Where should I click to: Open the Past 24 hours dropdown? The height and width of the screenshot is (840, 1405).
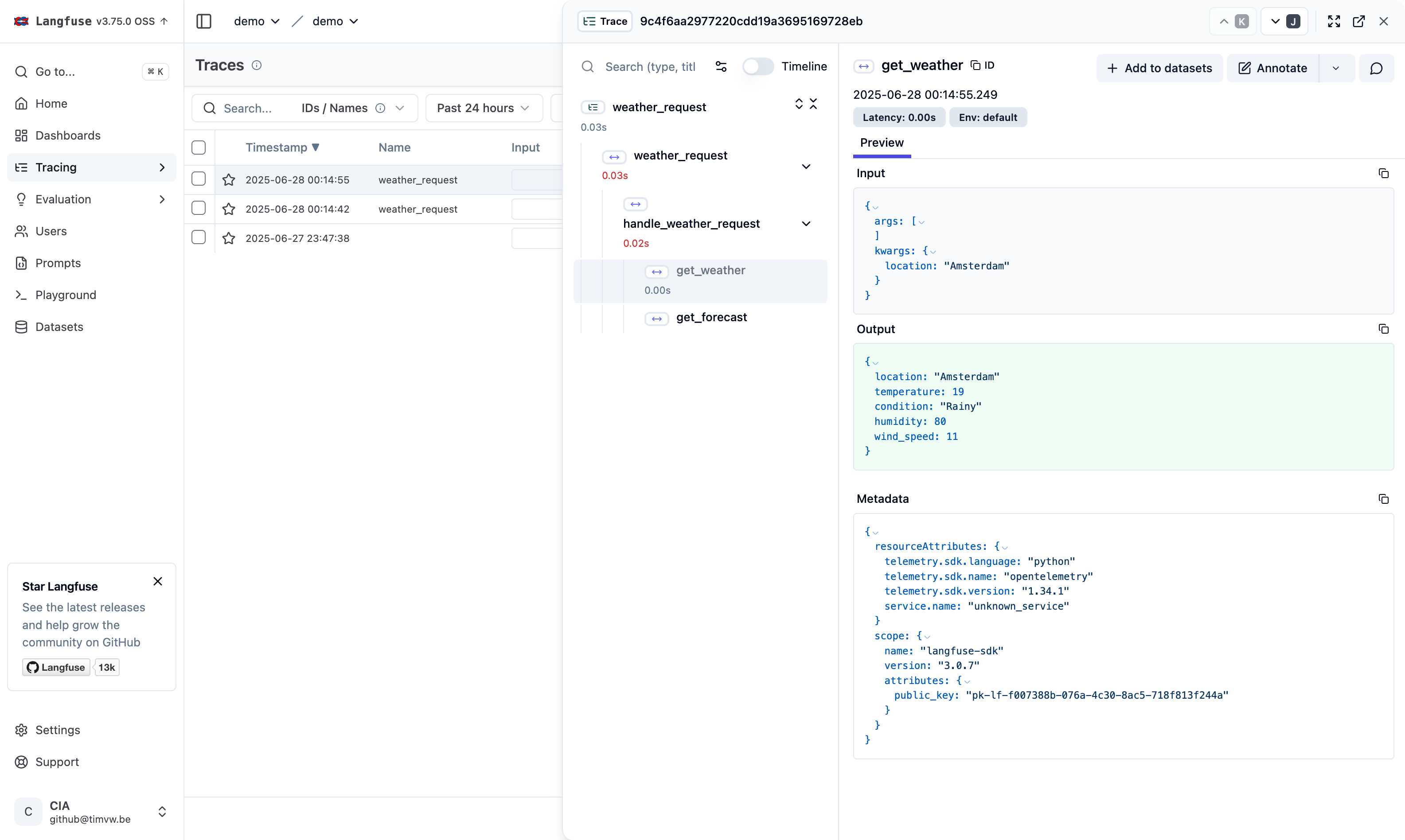pyautogui.click(x=484, y=108)
